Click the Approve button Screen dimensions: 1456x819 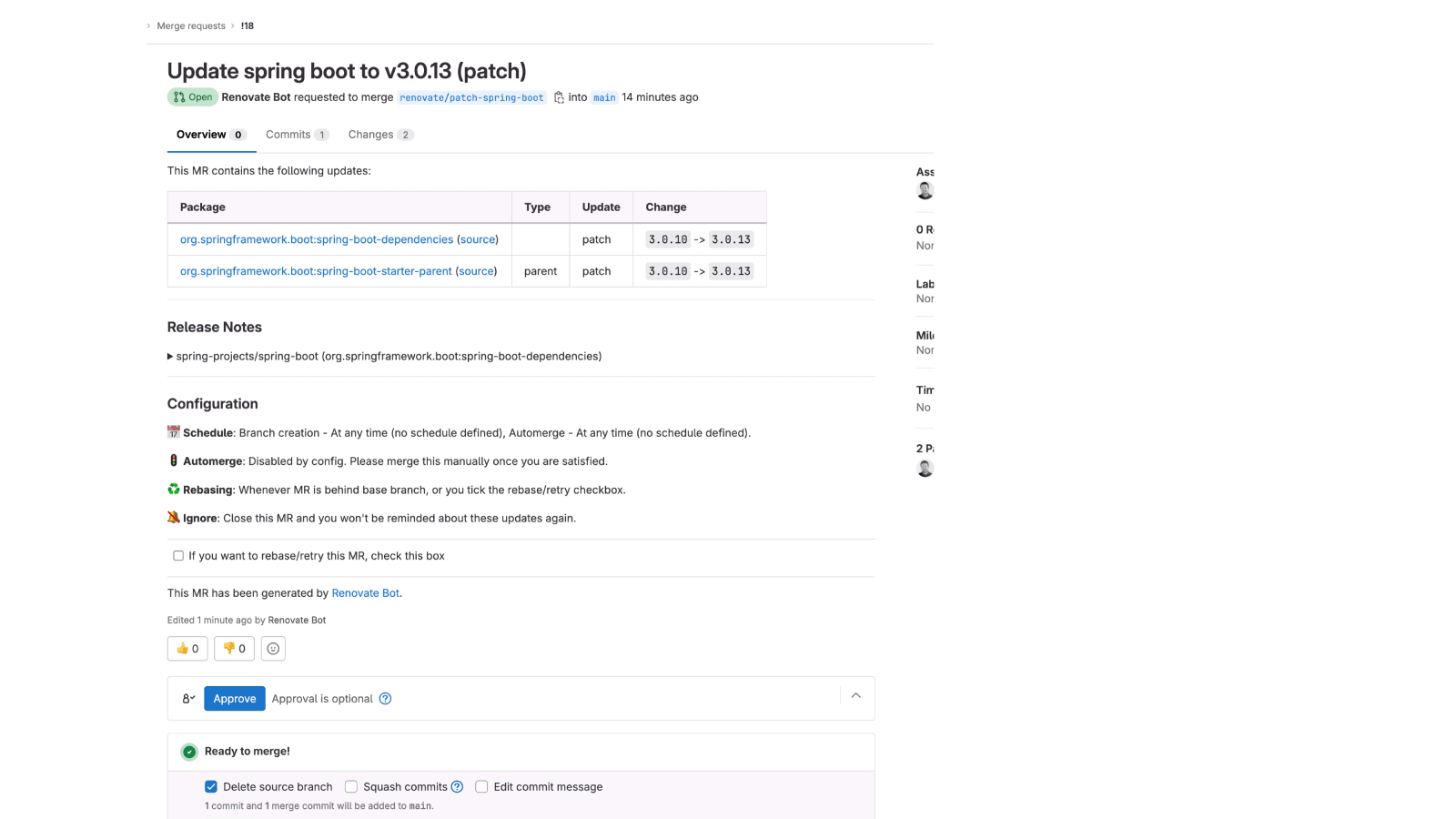(235, 699)
